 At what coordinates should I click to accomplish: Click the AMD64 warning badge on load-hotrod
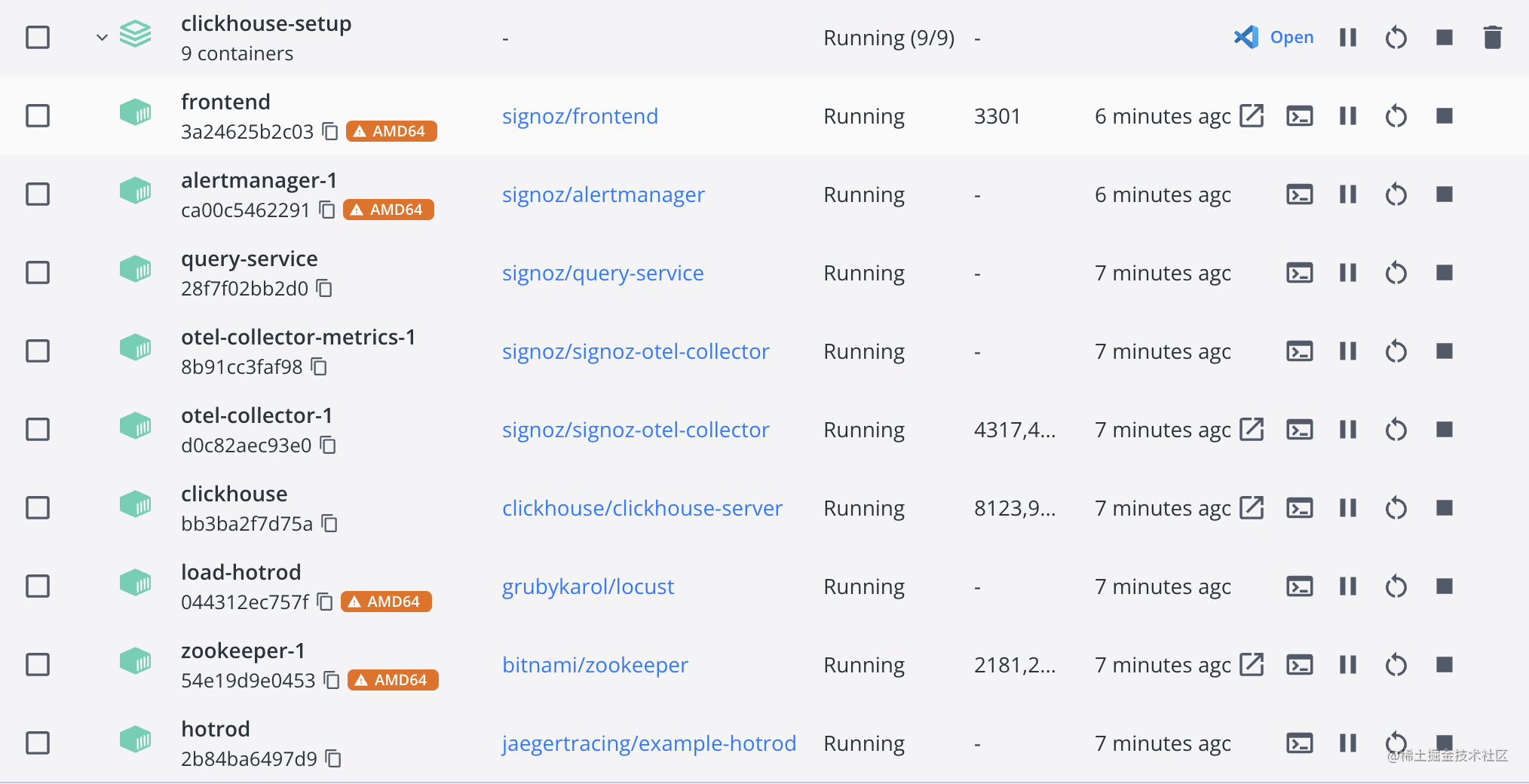pos(386,602)
